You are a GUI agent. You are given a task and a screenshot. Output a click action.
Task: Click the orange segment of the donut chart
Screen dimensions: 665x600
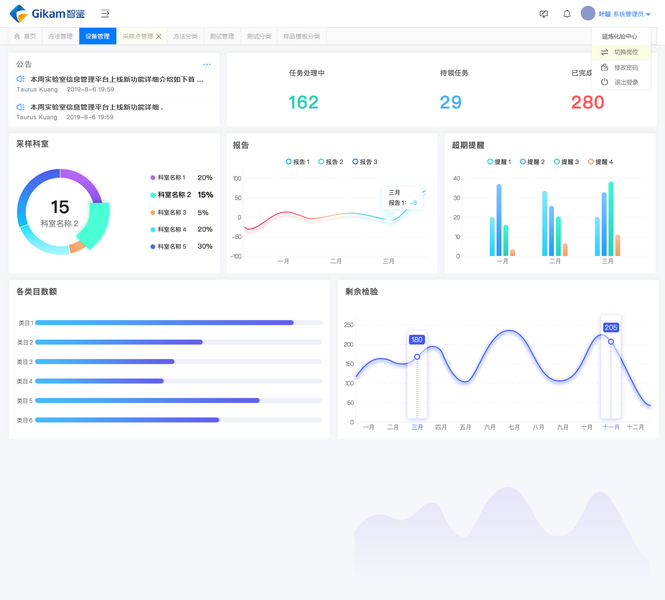pos(77,247)
